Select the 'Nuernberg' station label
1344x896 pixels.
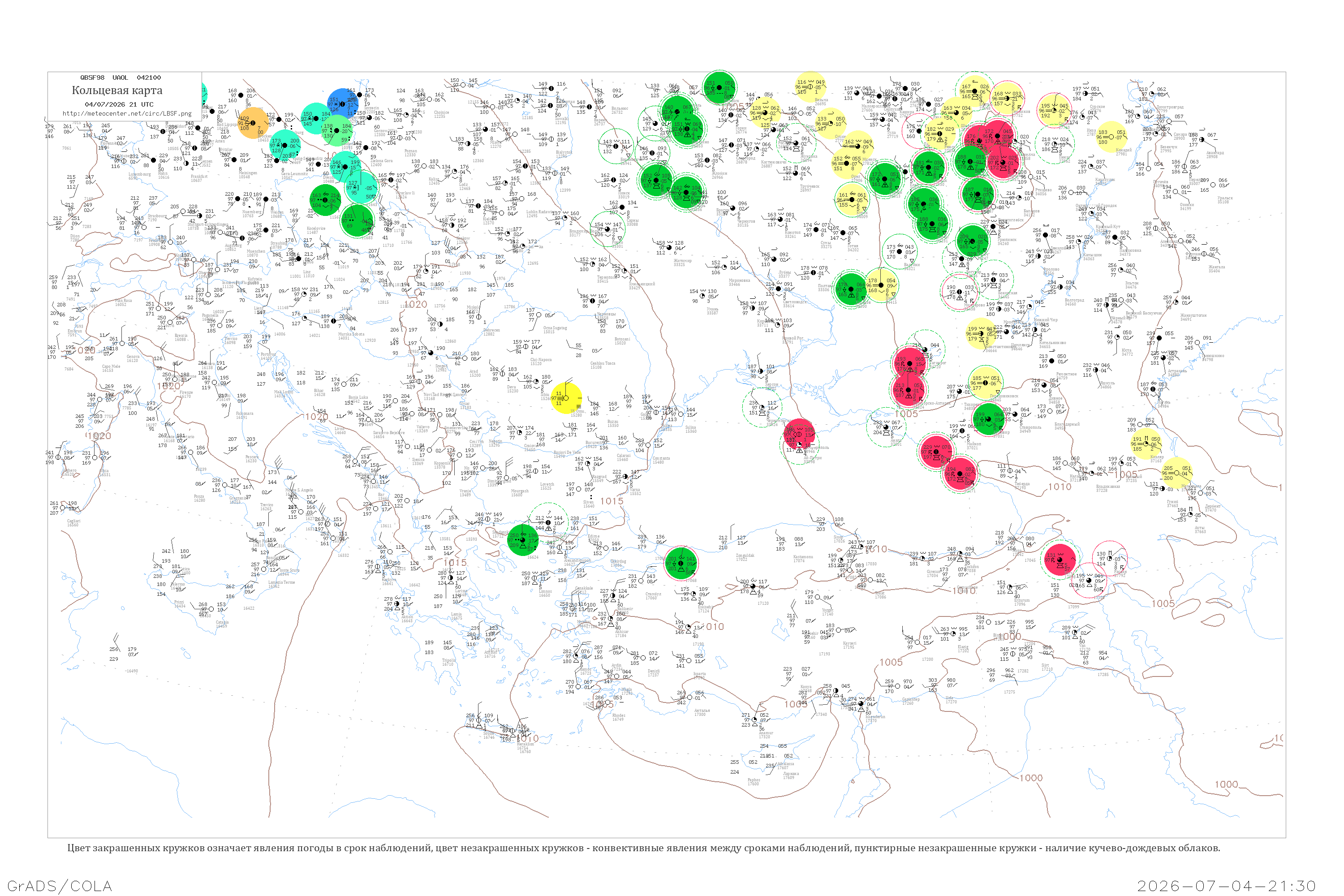point(251,212)
